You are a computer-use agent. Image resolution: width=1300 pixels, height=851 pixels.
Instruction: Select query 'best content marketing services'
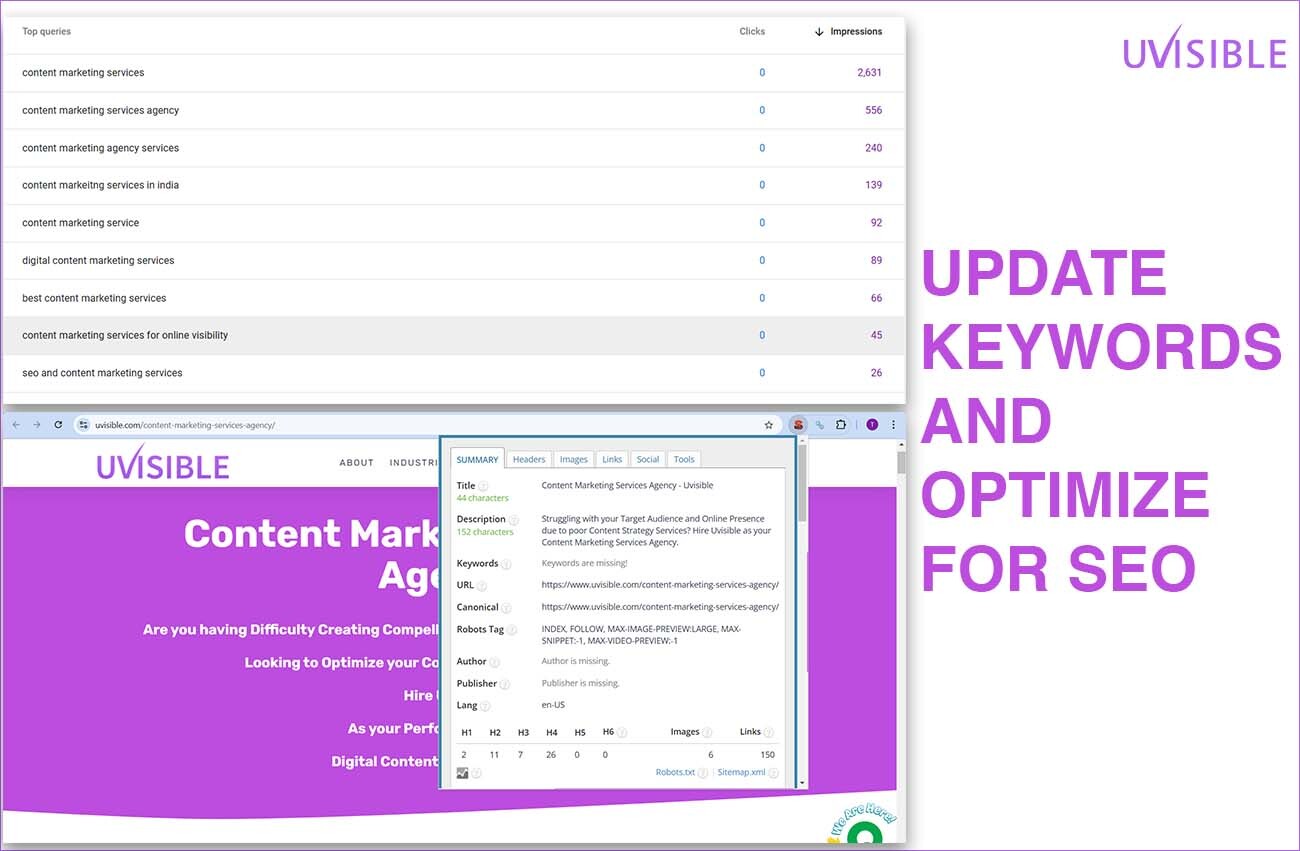tap(94, 298)
